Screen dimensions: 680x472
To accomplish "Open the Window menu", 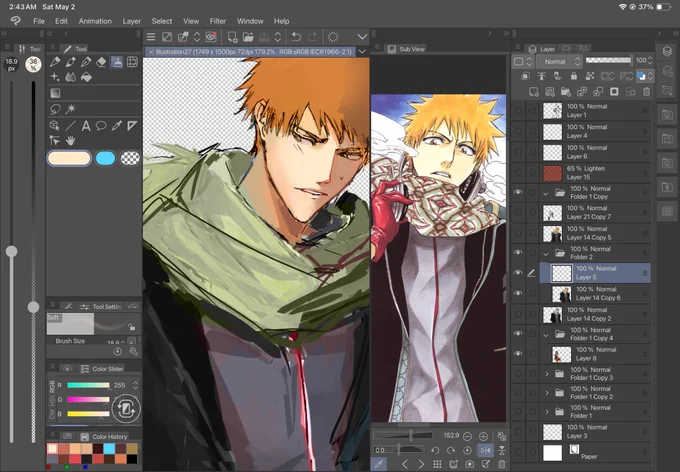I will coord(250,21).
